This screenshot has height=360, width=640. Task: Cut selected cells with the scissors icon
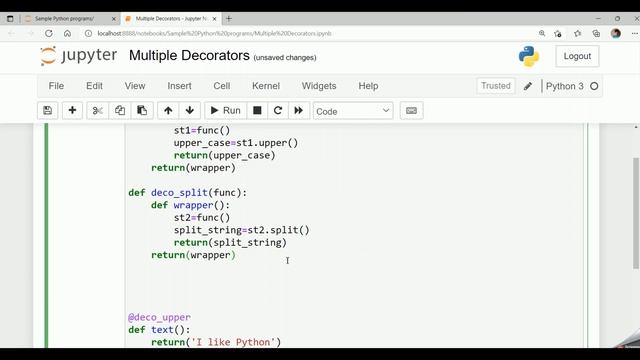click(98, 111)
